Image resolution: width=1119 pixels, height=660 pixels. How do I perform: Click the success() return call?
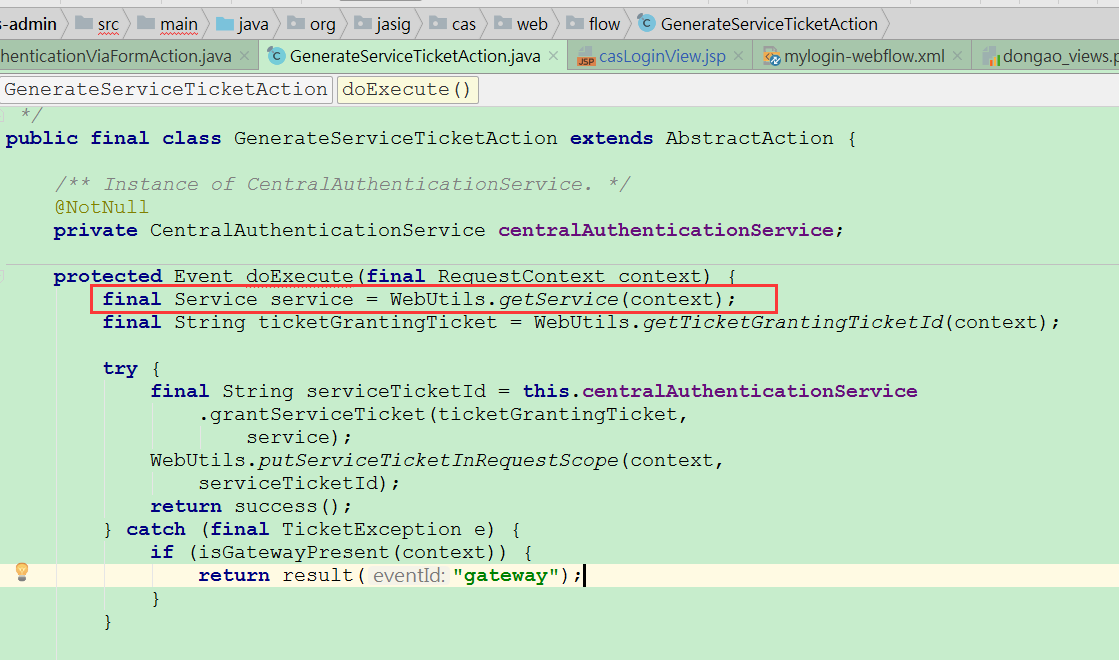(286, 507)
